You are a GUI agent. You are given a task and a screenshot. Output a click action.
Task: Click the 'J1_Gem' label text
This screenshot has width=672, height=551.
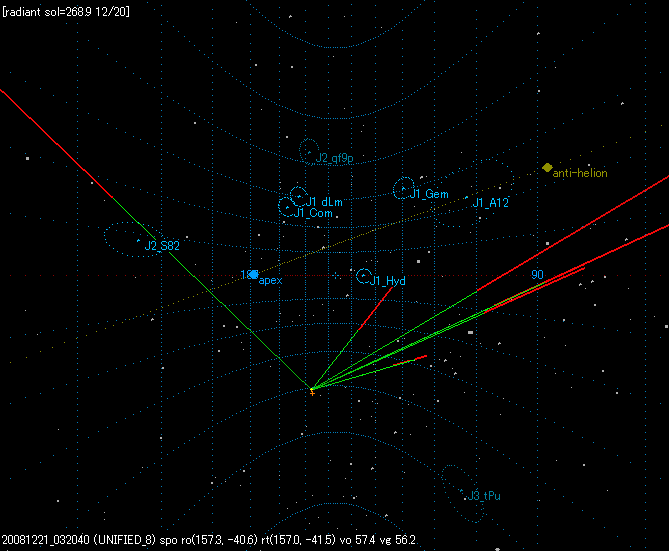[x=429, y=194]
